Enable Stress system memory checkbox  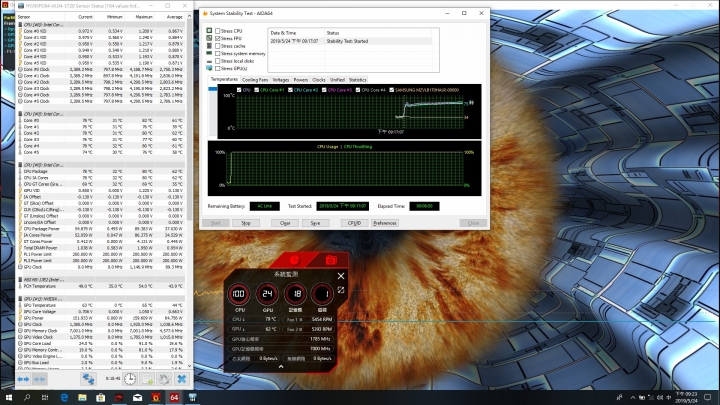click(x=218, y=53)
